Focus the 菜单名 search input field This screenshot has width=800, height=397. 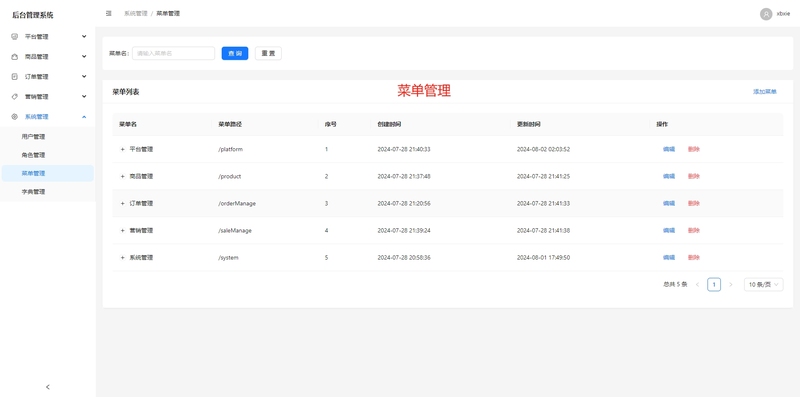click(173, 54)
